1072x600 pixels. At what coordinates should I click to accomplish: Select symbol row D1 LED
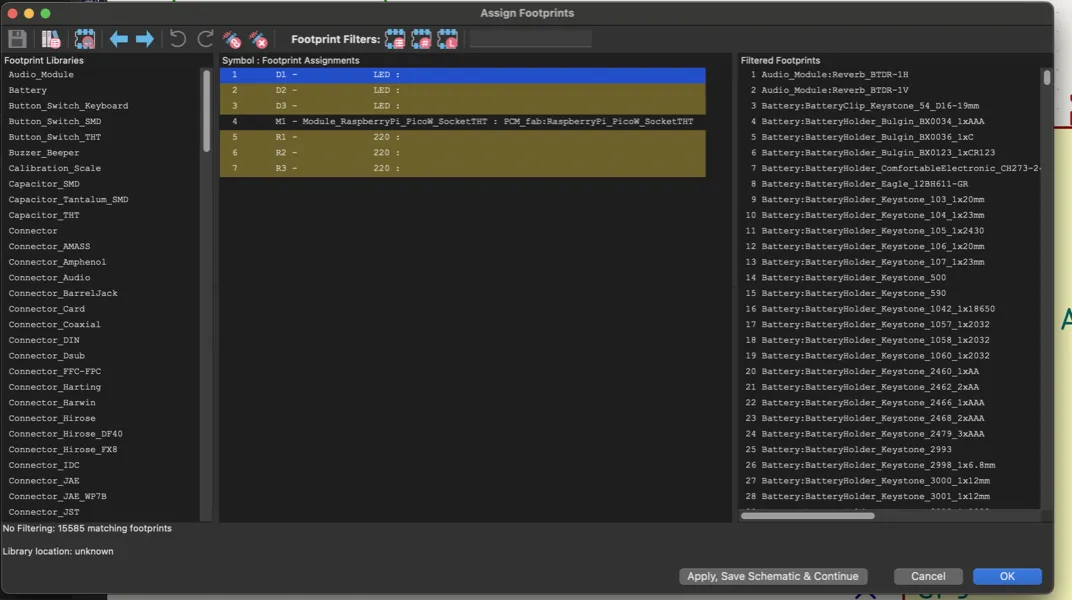tap(462, 74)
